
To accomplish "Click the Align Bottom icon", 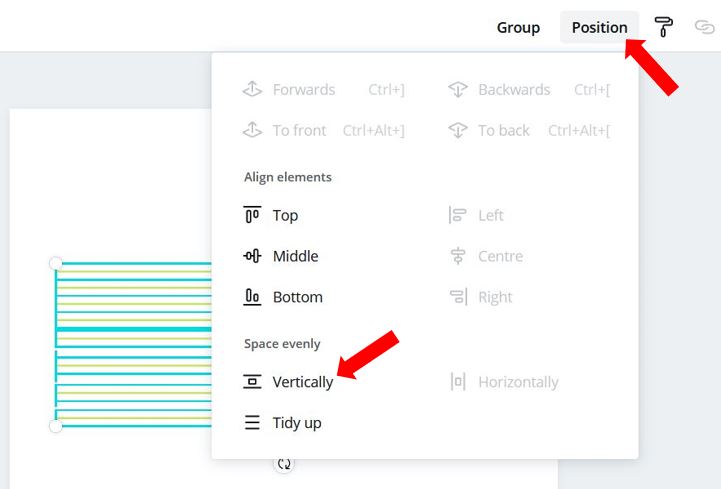I will tap(252, 297).
